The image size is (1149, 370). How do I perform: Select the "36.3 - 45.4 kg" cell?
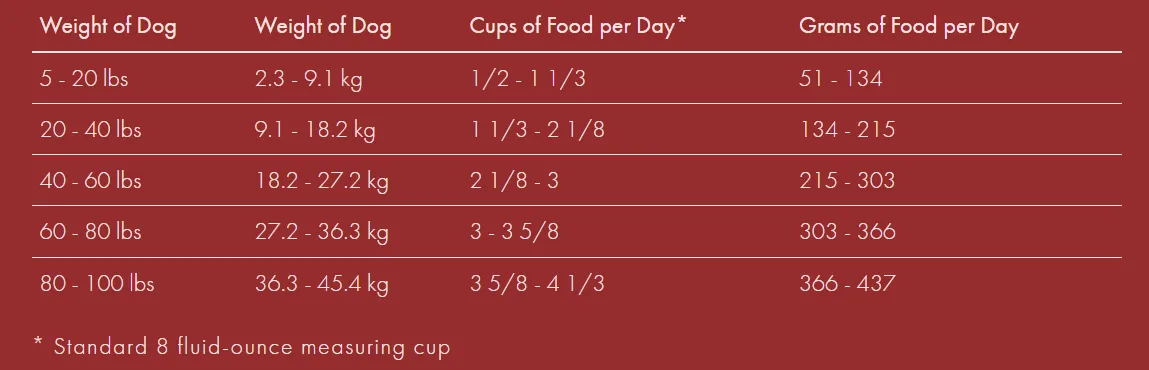322,283
